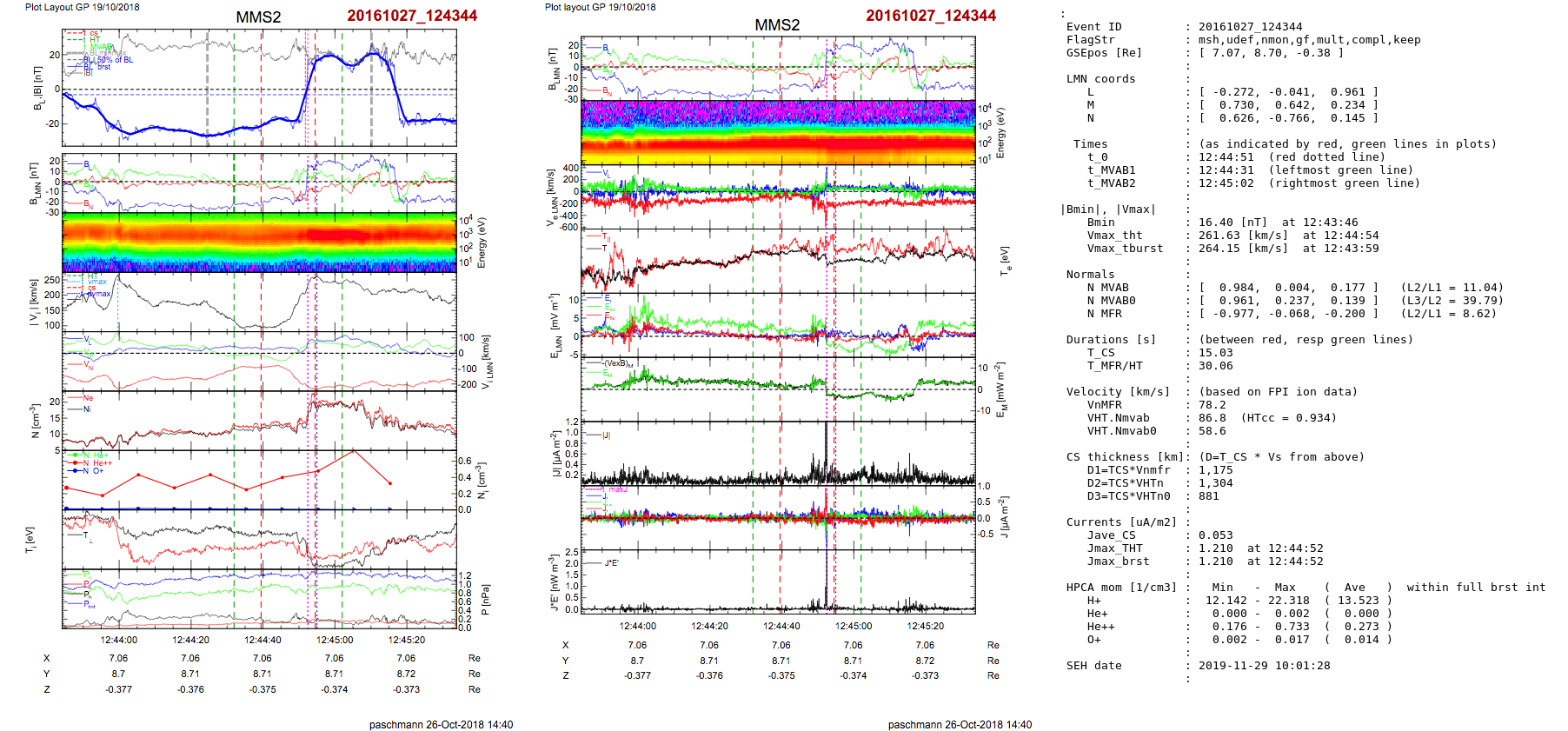Viewport: 1568px width, 731px height.
Task: Click the peak of the red He++ density line
Action: click(353, 451)
